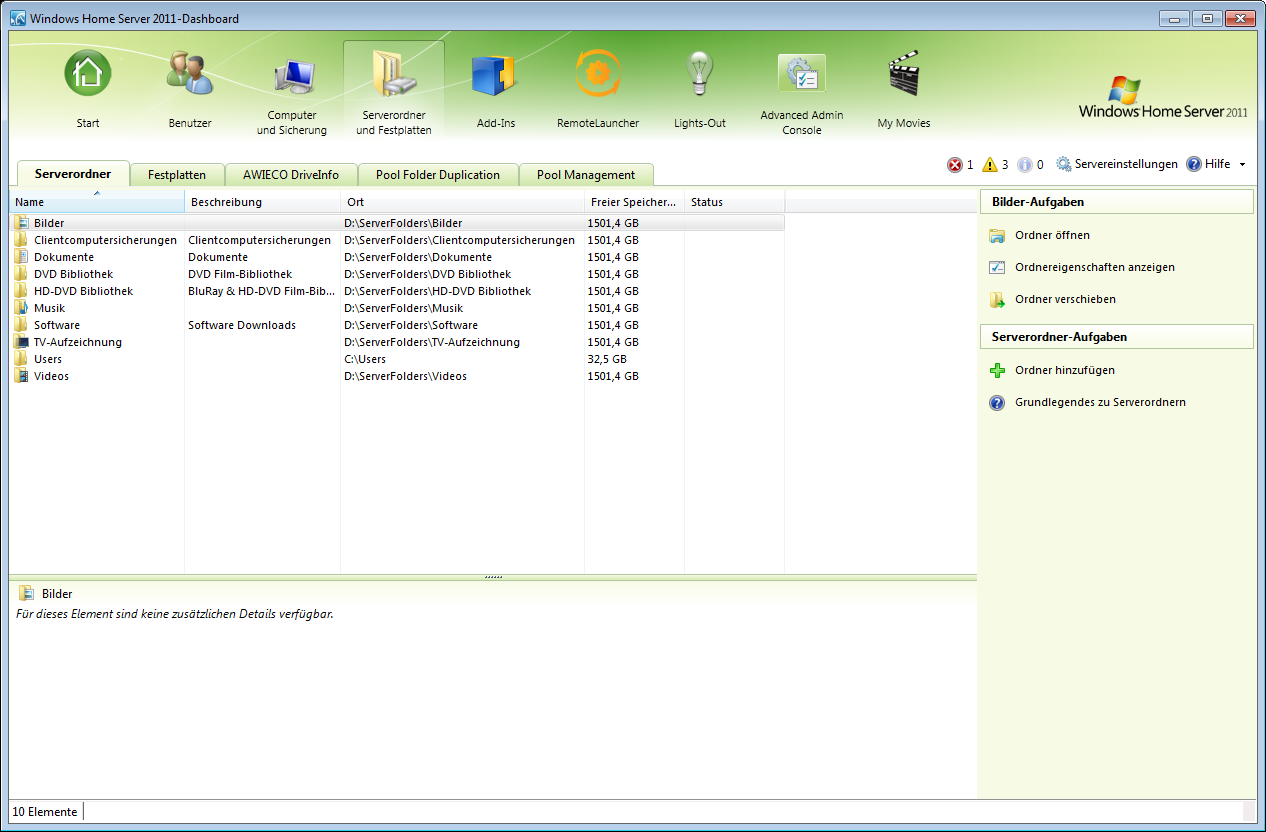Sort by Freier Speicher column header
The height and width of the screenshot is (832, 1266).
[x=635, y=202]
